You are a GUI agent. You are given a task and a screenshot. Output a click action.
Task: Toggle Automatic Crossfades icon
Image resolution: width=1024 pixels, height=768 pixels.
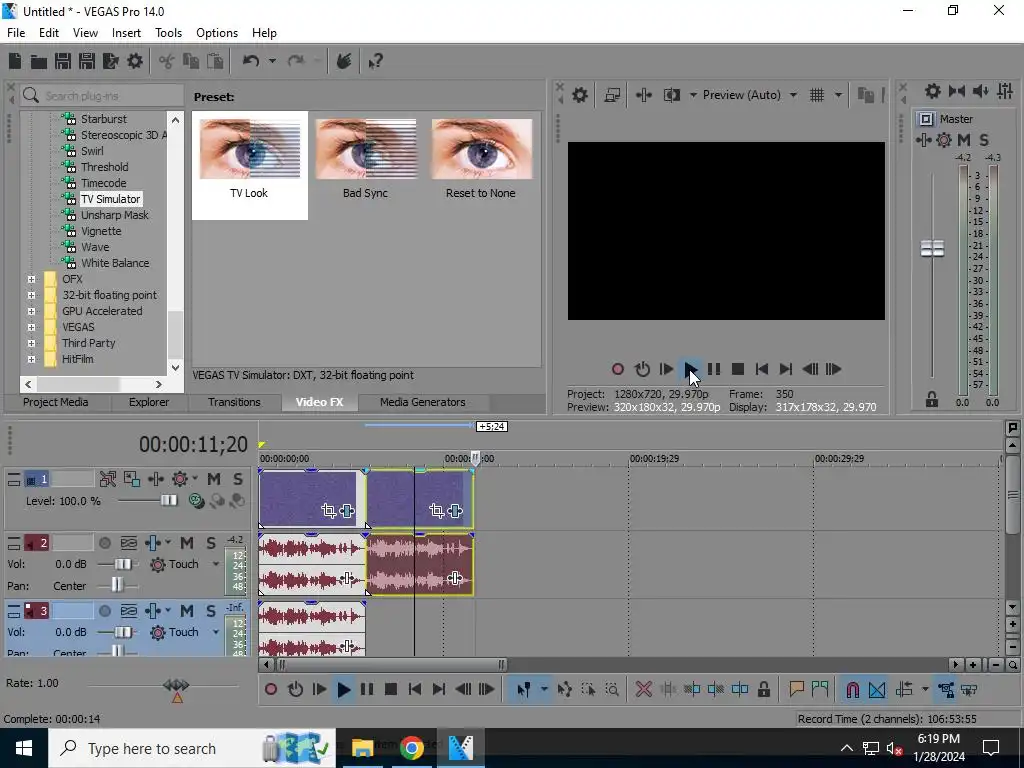tap(877, 690)
